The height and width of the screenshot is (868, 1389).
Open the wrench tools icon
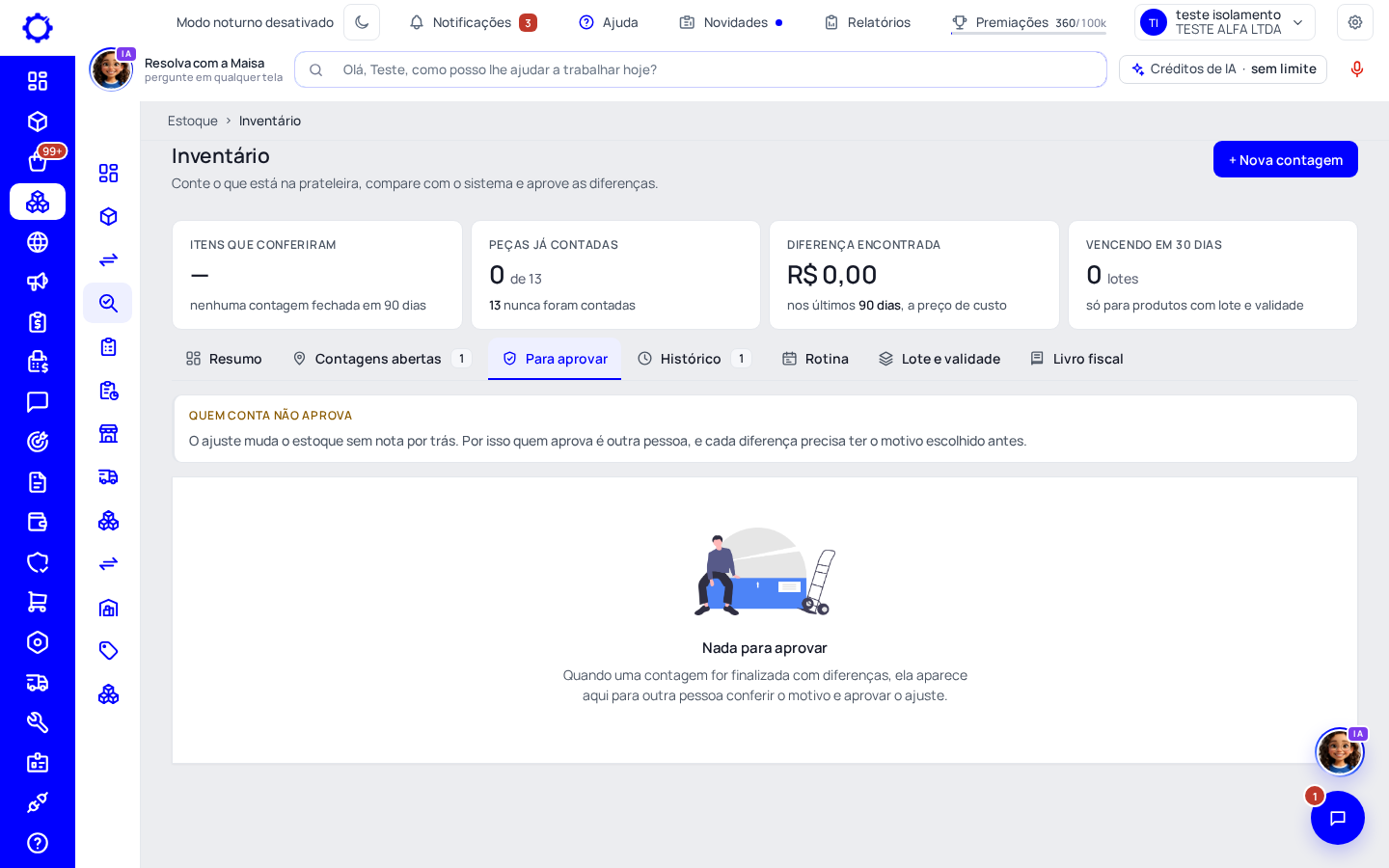coord(38,722)
